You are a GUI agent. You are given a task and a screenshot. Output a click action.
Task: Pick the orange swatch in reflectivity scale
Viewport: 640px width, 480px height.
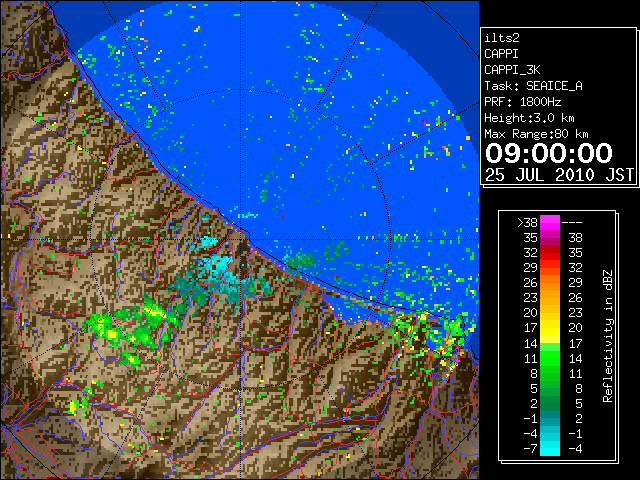pos(550,283)
